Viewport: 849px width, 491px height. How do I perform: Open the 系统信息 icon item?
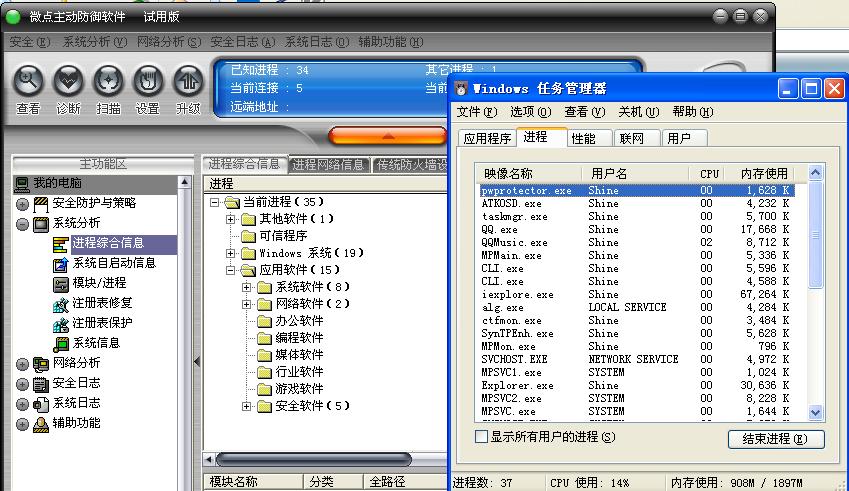[x=61, y=344]
